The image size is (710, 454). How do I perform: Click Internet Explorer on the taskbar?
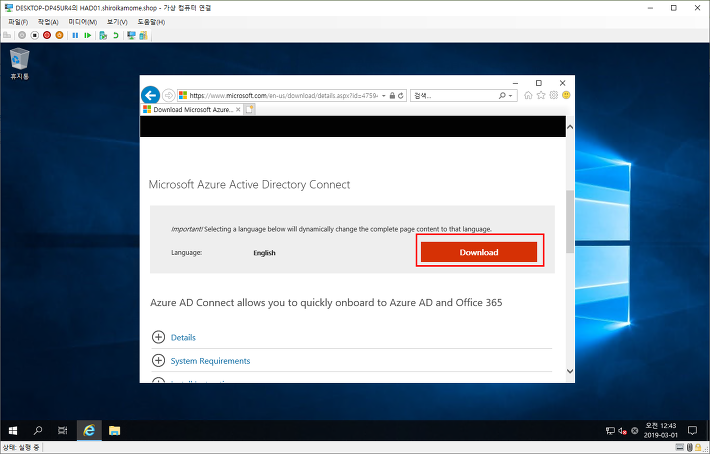[x=89, y=430]
